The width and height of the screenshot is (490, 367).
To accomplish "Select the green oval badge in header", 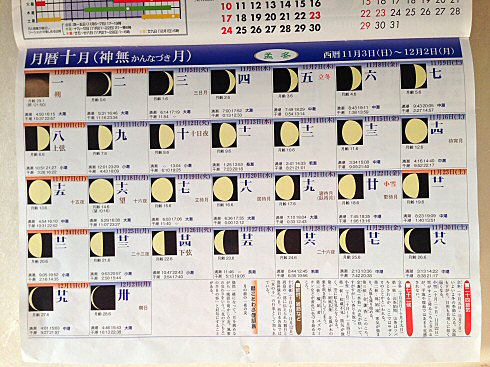I will [276, 56].
